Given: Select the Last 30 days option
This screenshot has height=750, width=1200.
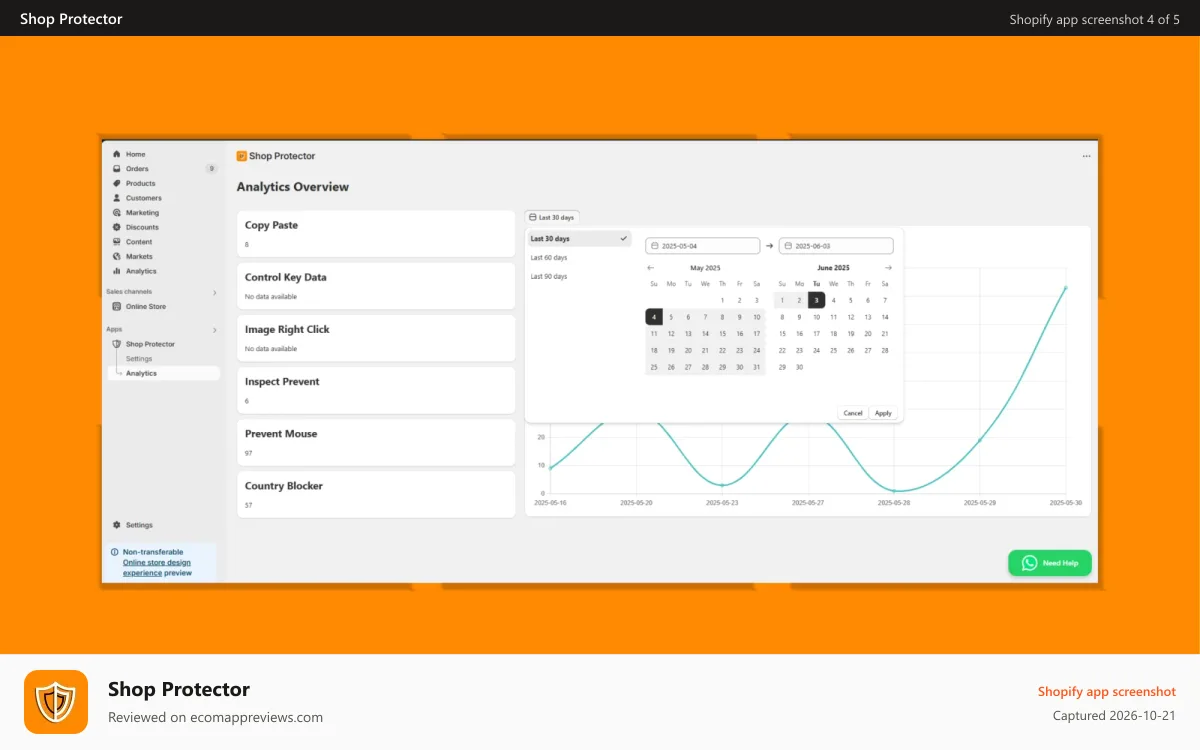Looking at the screenshot, I should 580,239.
